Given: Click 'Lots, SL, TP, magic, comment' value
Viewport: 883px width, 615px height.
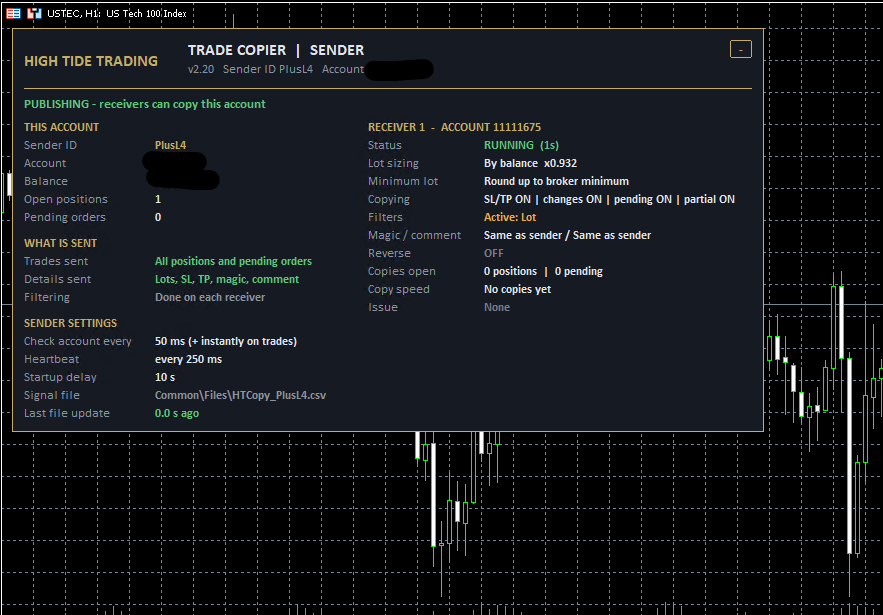Looking at the screenshot, I should click(227, 279).
